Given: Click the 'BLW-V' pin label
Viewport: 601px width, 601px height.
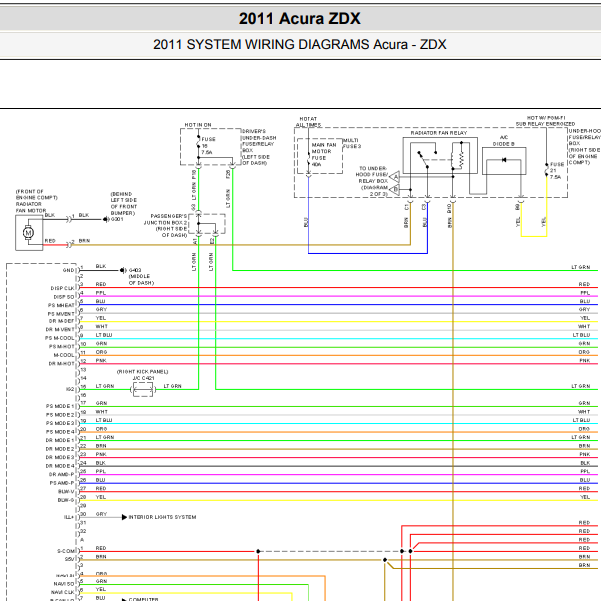Looking at the screenshot, I should coord(66,492).
